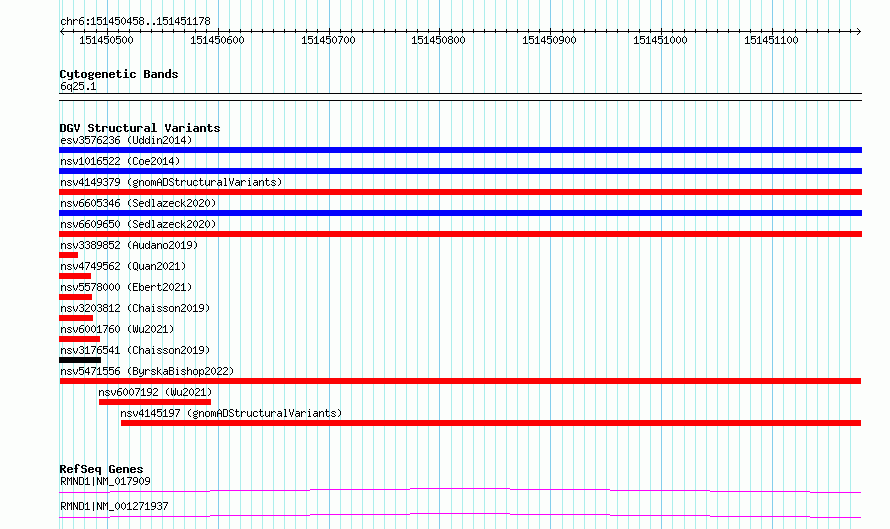Open the nsv5578000 (Ebert2021) label

[x=126, y=287]
